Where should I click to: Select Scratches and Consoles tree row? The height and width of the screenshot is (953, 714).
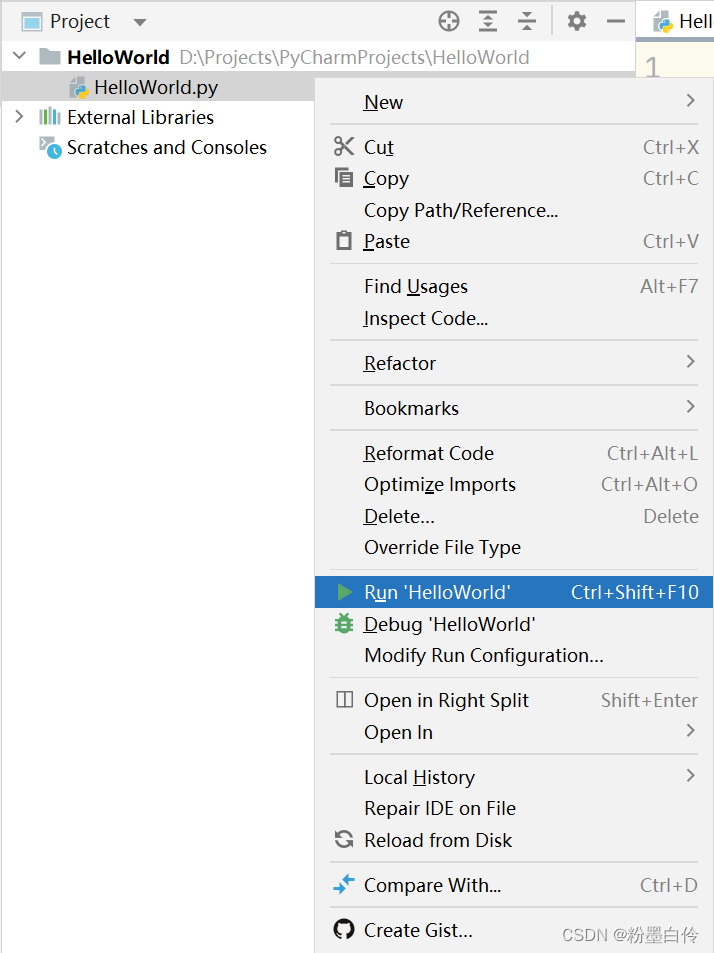[158, 147]
